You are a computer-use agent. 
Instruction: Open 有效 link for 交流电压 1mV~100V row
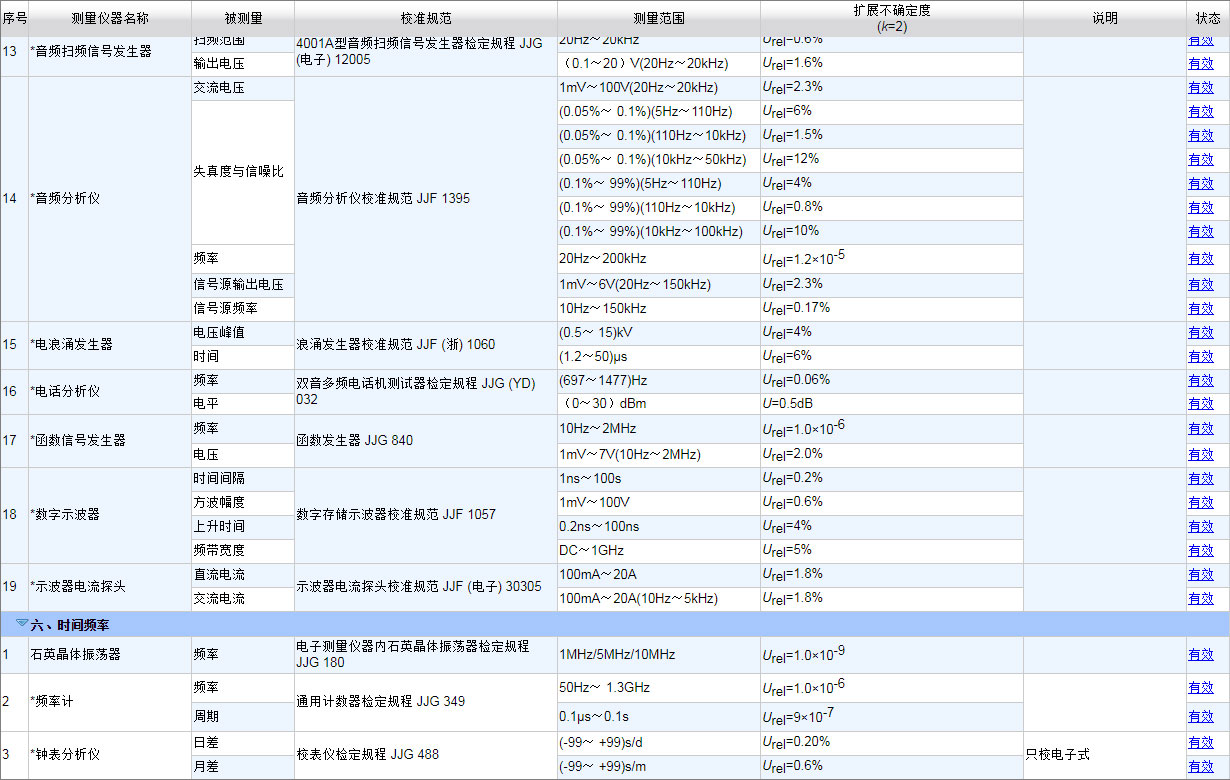tap(1200, 87)
